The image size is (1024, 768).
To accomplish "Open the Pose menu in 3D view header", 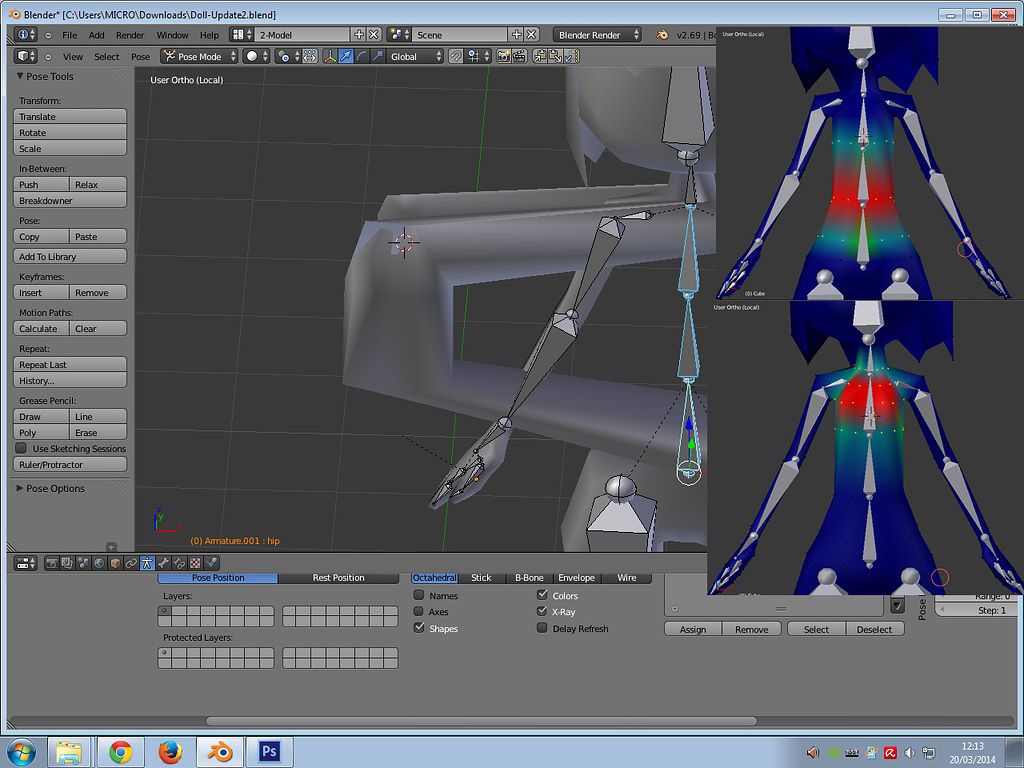I will click(x=140, y=57).
